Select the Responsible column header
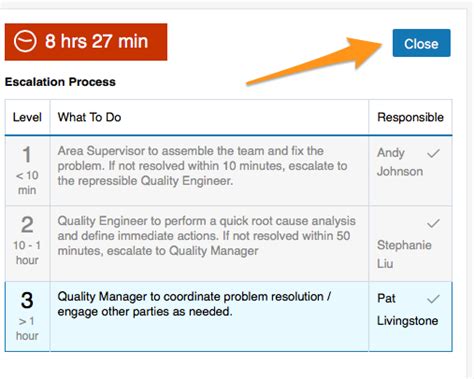Image resolution: width=474 pixels, height=379 pixels. pos(410,117)
